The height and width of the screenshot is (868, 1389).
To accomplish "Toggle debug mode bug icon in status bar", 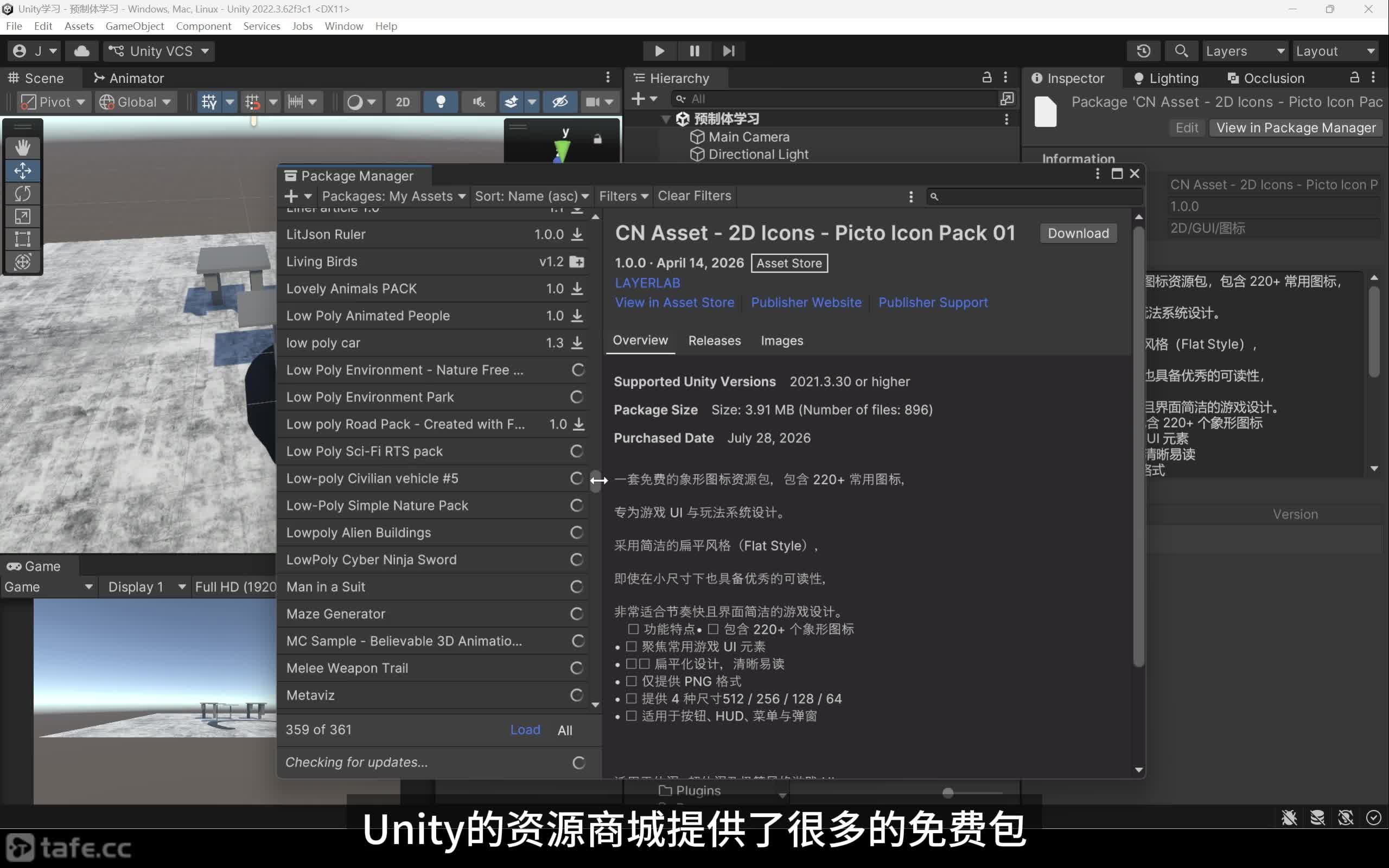I will click(x=1289, y=818).
